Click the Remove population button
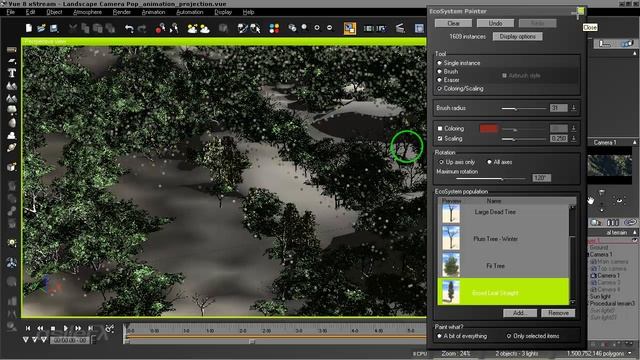Viewport: 640px width, 360px height. 558,313
